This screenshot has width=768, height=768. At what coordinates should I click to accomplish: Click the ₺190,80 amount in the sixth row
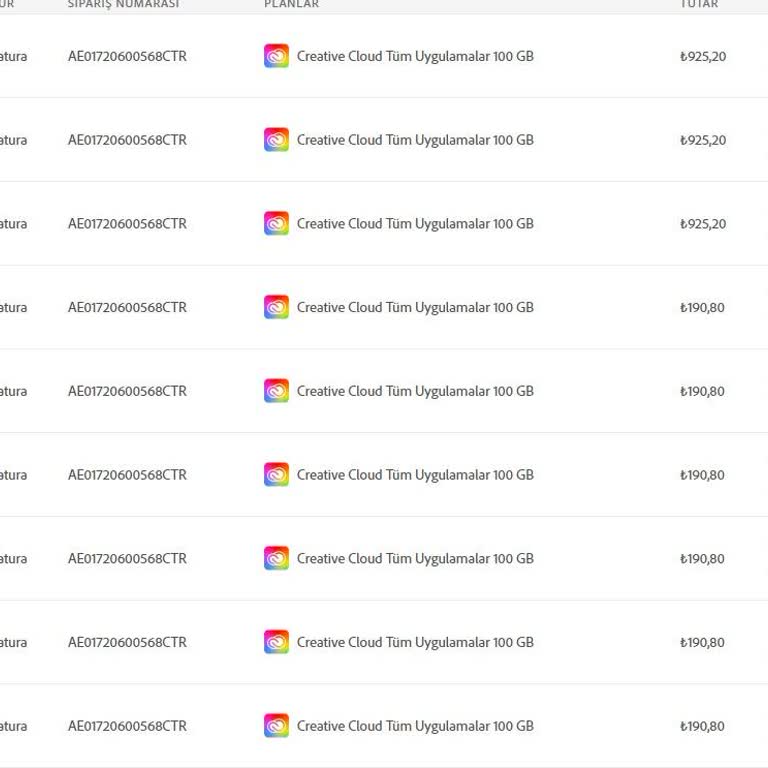(702, 476)
